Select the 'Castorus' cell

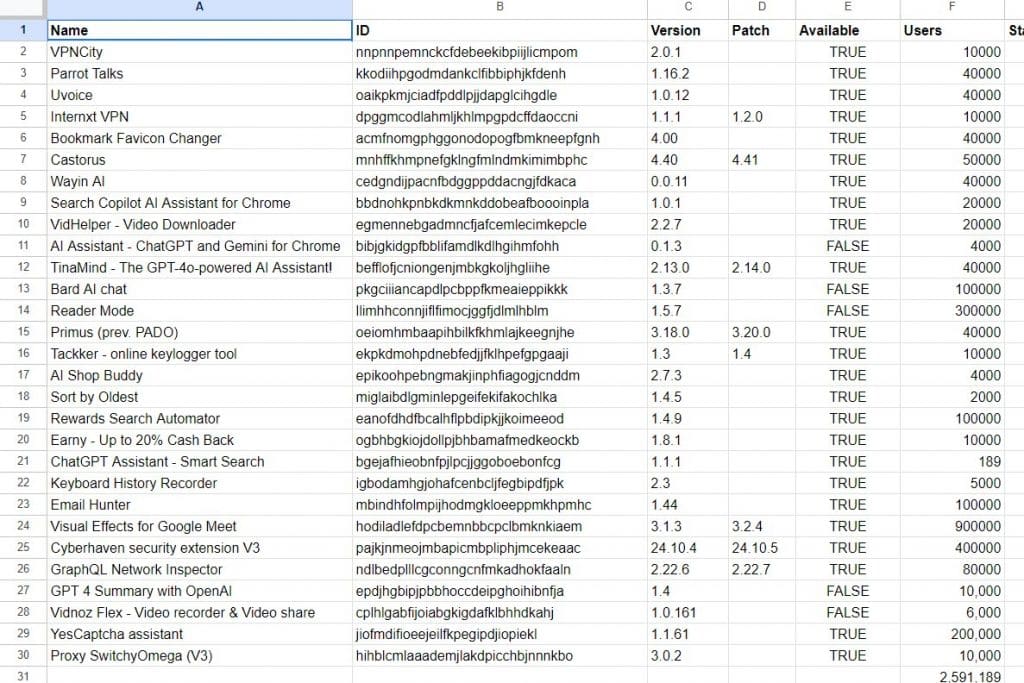pos(199,159)
